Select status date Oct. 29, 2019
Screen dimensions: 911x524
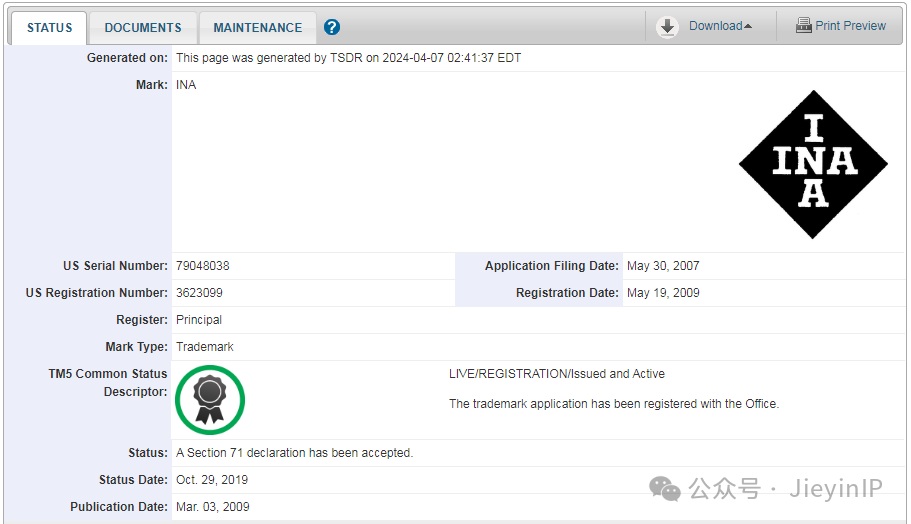tap(212, 480)
